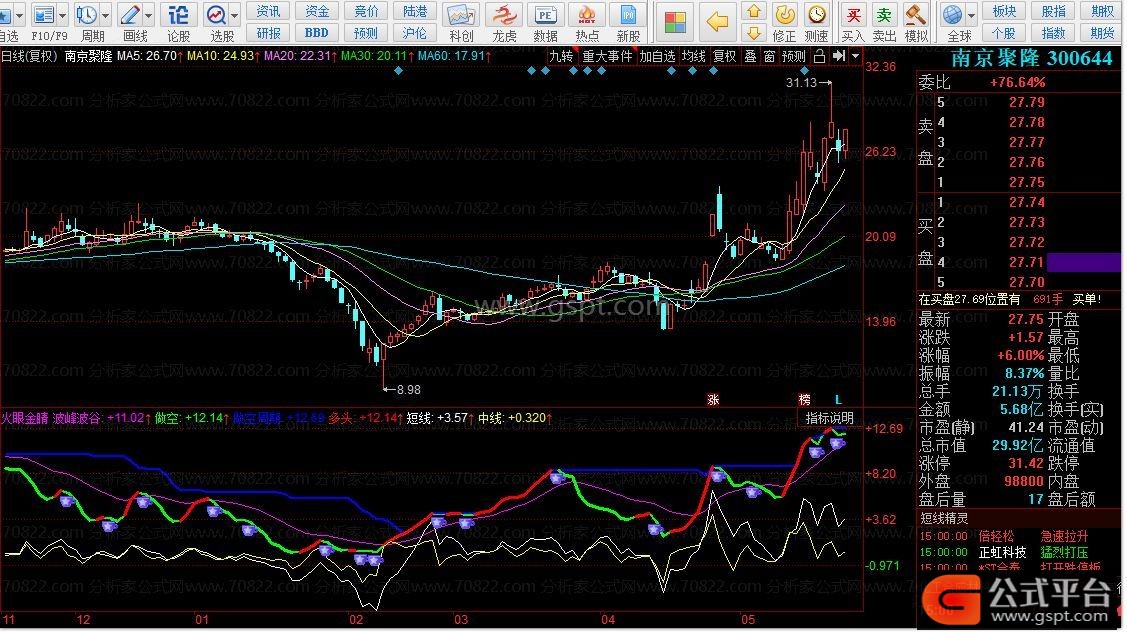Click the 板块 sector button
Screen dimensions: 1127x633
coord(1004,11)
